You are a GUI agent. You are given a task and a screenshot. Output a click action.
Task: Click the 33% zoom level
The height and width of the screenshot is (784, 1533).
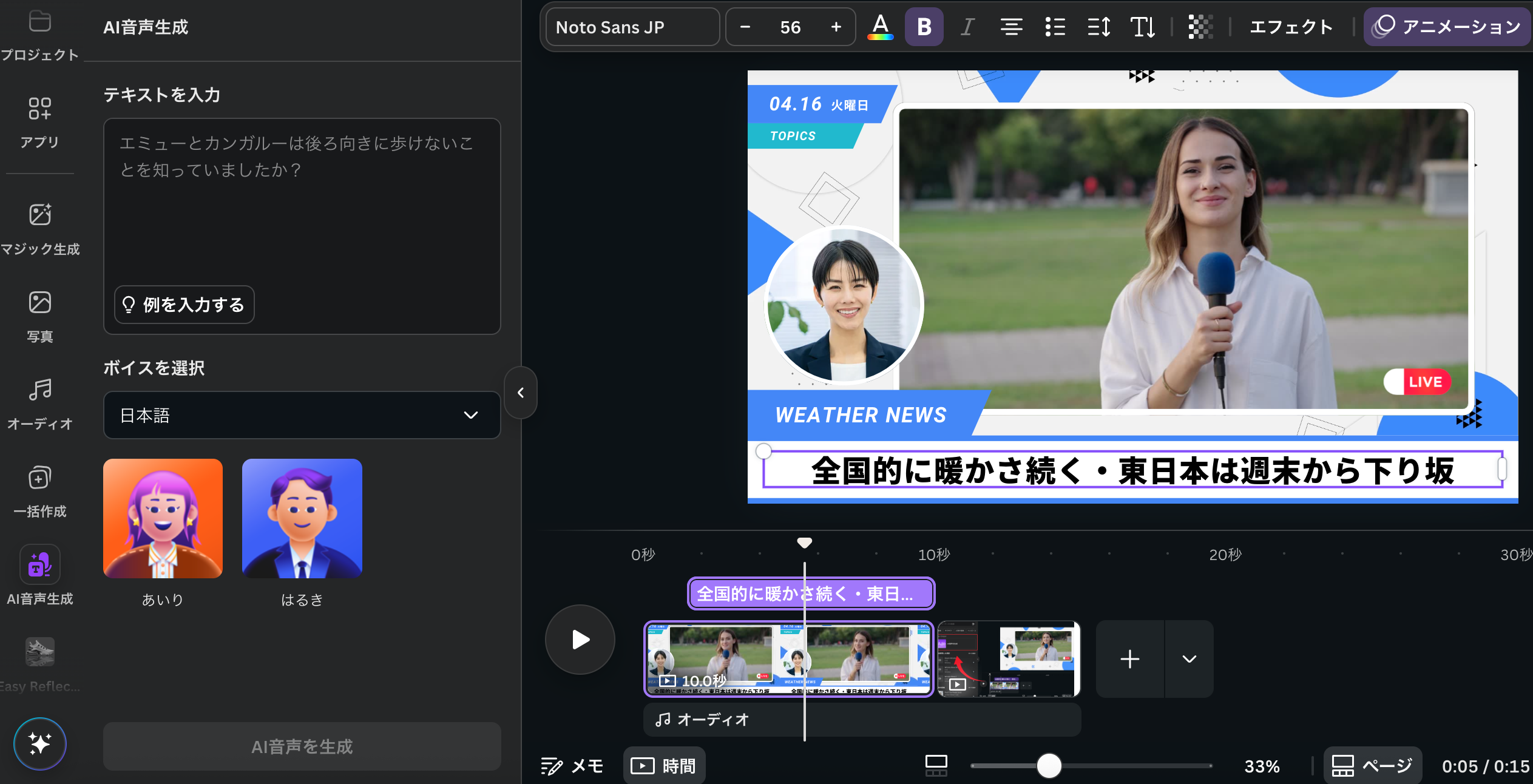point(1262,766)
